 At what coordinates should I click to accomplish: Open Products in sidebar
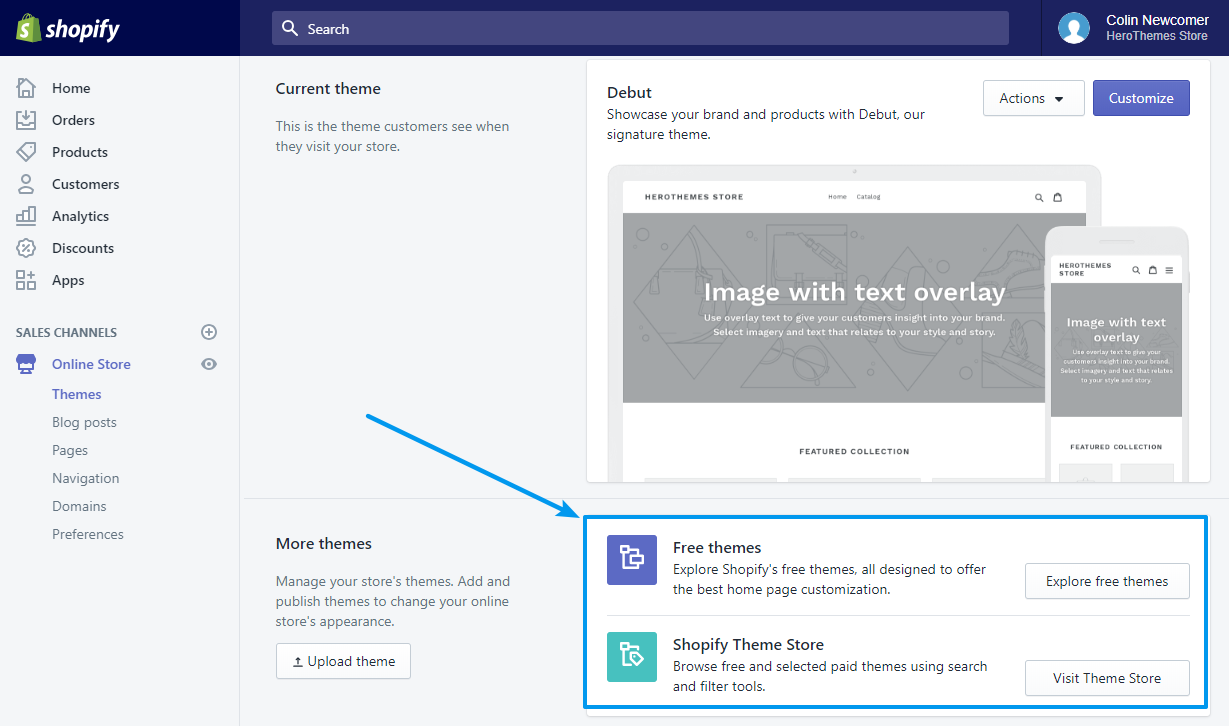coord(80,152)
